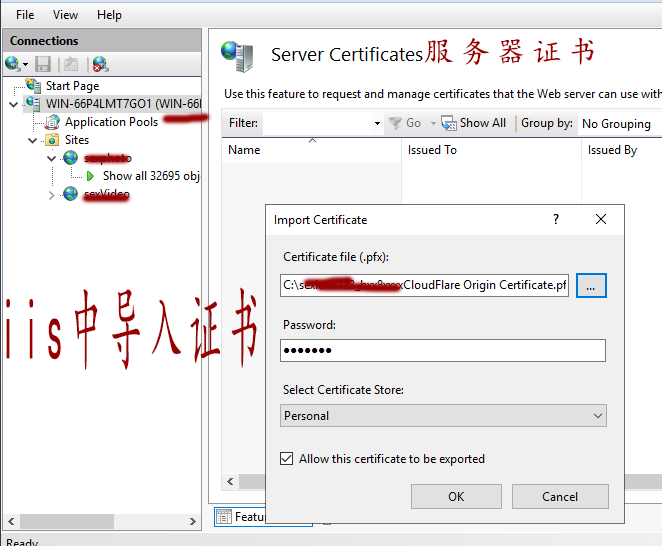
Task: Click OK in Import Certificate dialog
Action: point(456,497)
